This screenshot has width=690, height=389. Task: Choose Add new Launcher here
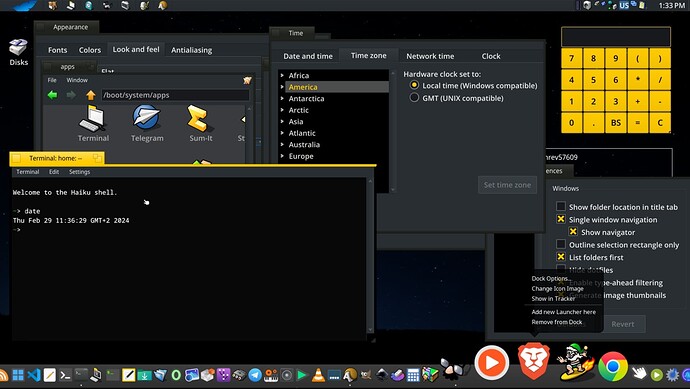point(563,312)
